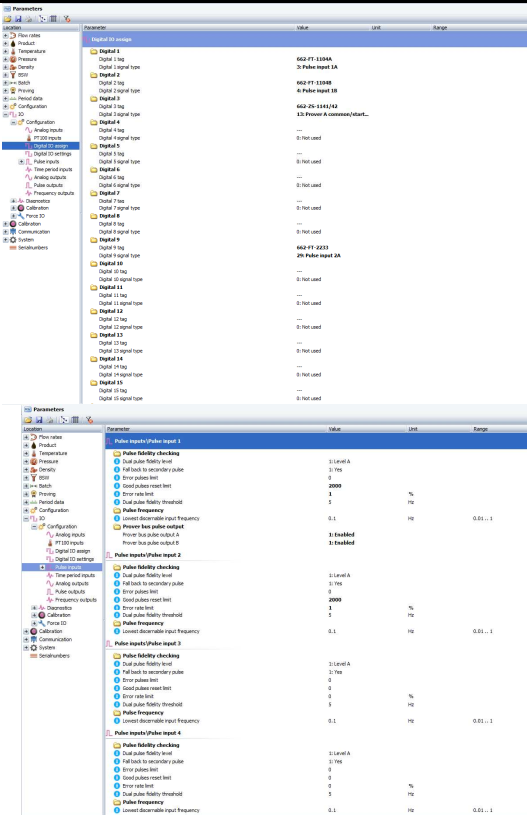Select PT100 inputs in Digital IO assign window
The height and width of the screenshot is (815, 527).
click(47, 138)
